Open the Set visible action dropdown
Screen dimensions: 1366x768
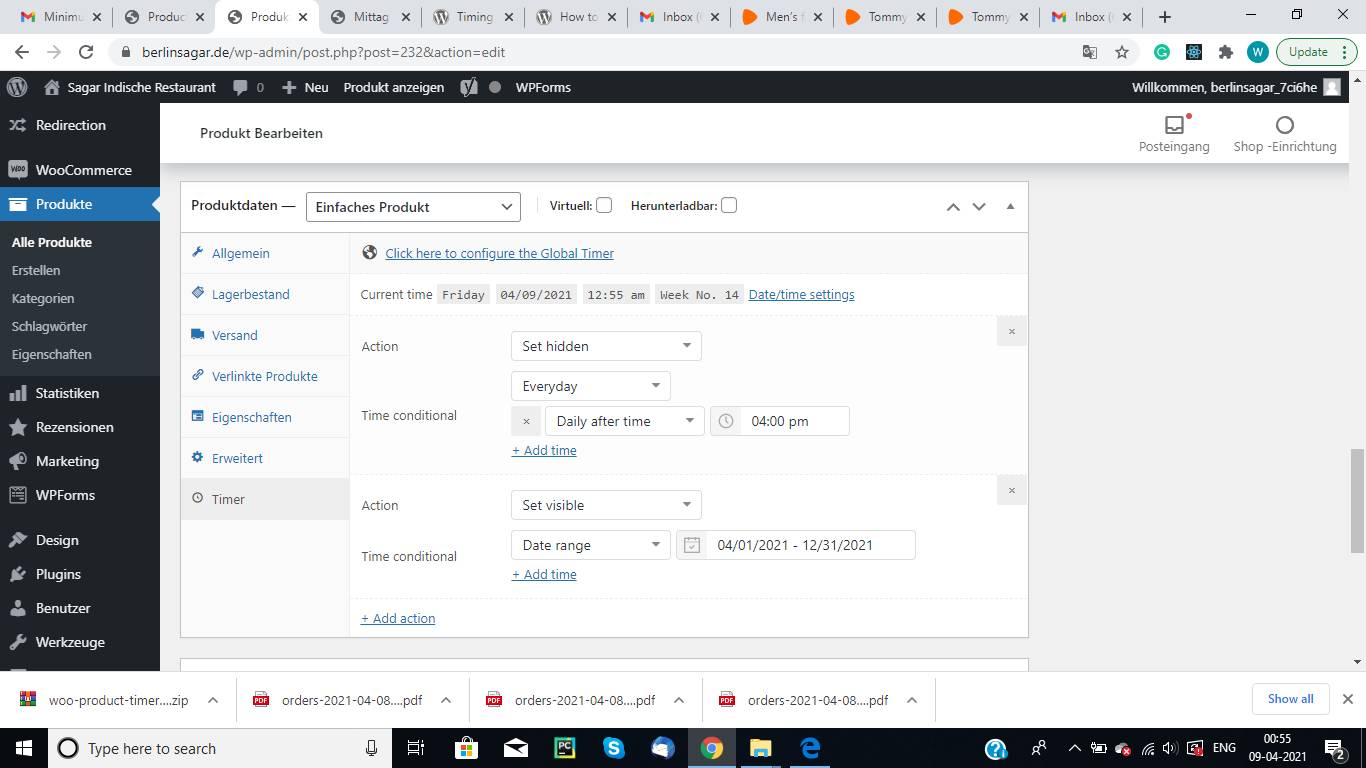606,505
